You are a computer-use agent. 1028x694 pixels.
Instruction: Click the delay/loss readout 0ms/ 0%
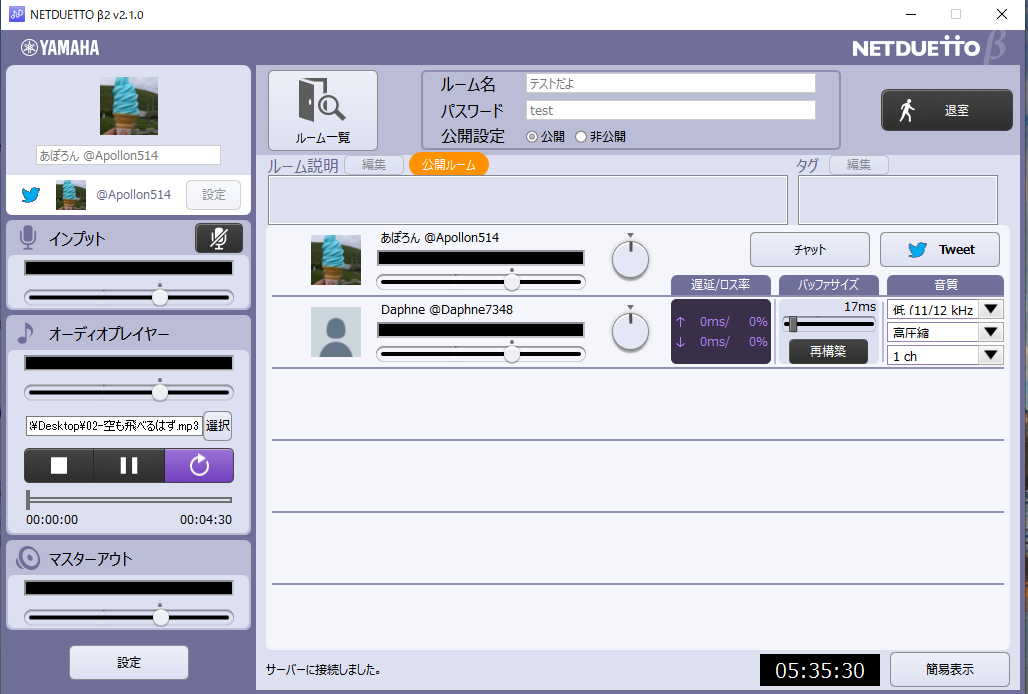point(721,332)
